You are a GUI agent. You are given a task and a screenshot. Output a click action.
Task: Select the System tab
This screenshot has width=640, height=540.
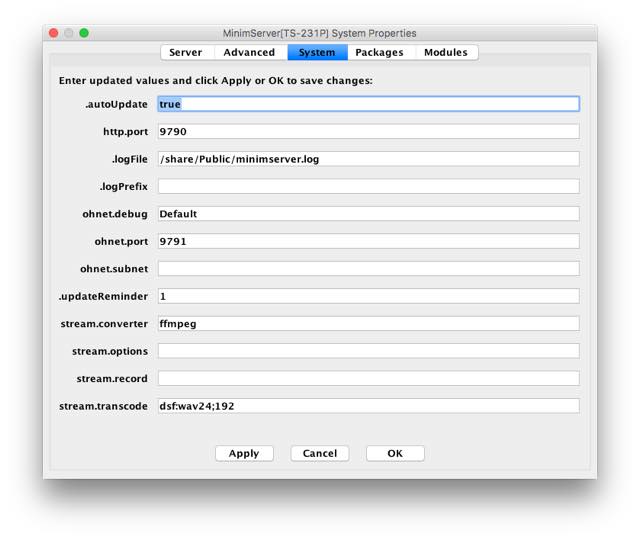click(317, 53)
